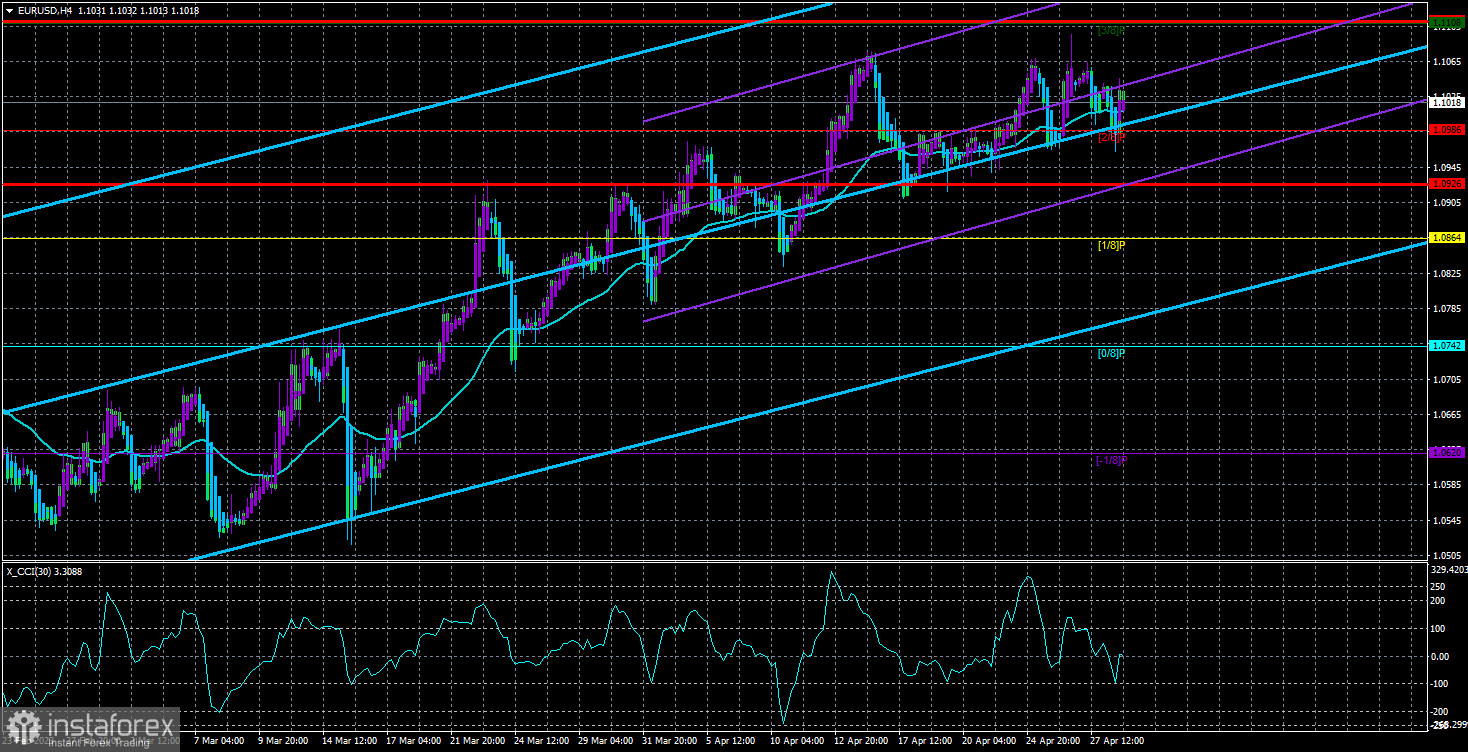Click the 24 Apr 20:00 time label
Image resolution: width=1468 pixels, height=752 pixels.
1051,741
